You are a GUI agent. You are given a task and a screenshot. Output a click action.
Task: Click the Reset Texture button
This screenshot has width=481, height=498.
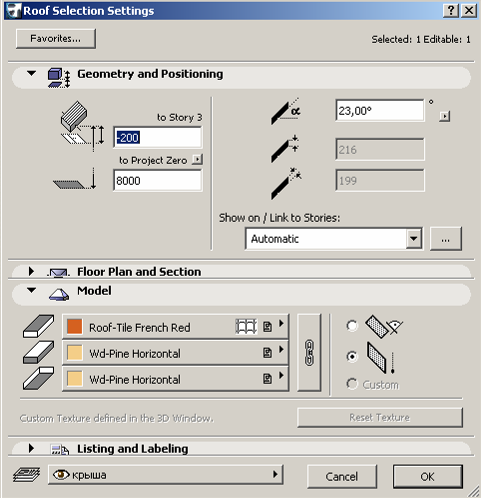pos(380,417)
